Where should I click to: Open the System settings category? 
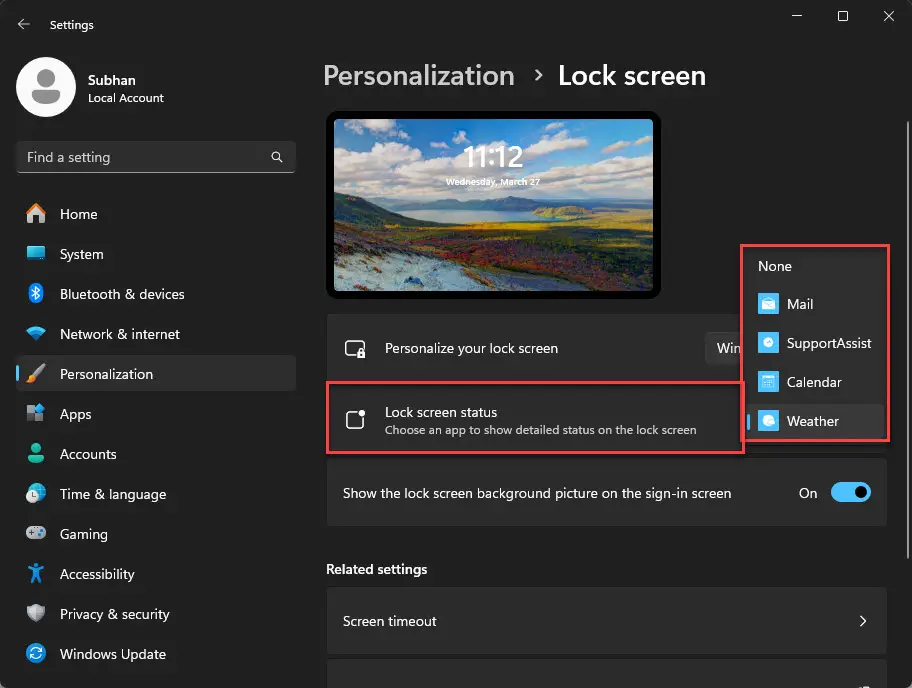156,254
